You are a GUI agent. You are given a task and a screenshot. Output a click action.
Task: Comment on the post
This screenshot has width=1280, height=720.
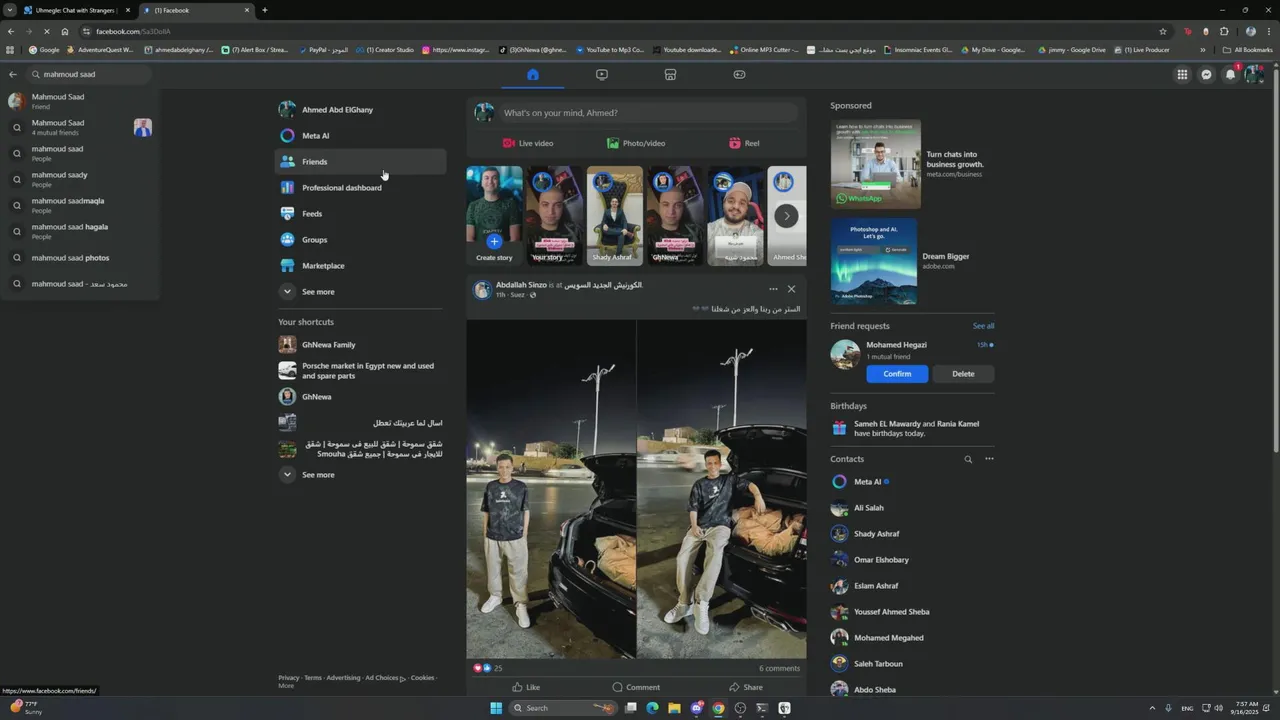click(x=636, y=687)
